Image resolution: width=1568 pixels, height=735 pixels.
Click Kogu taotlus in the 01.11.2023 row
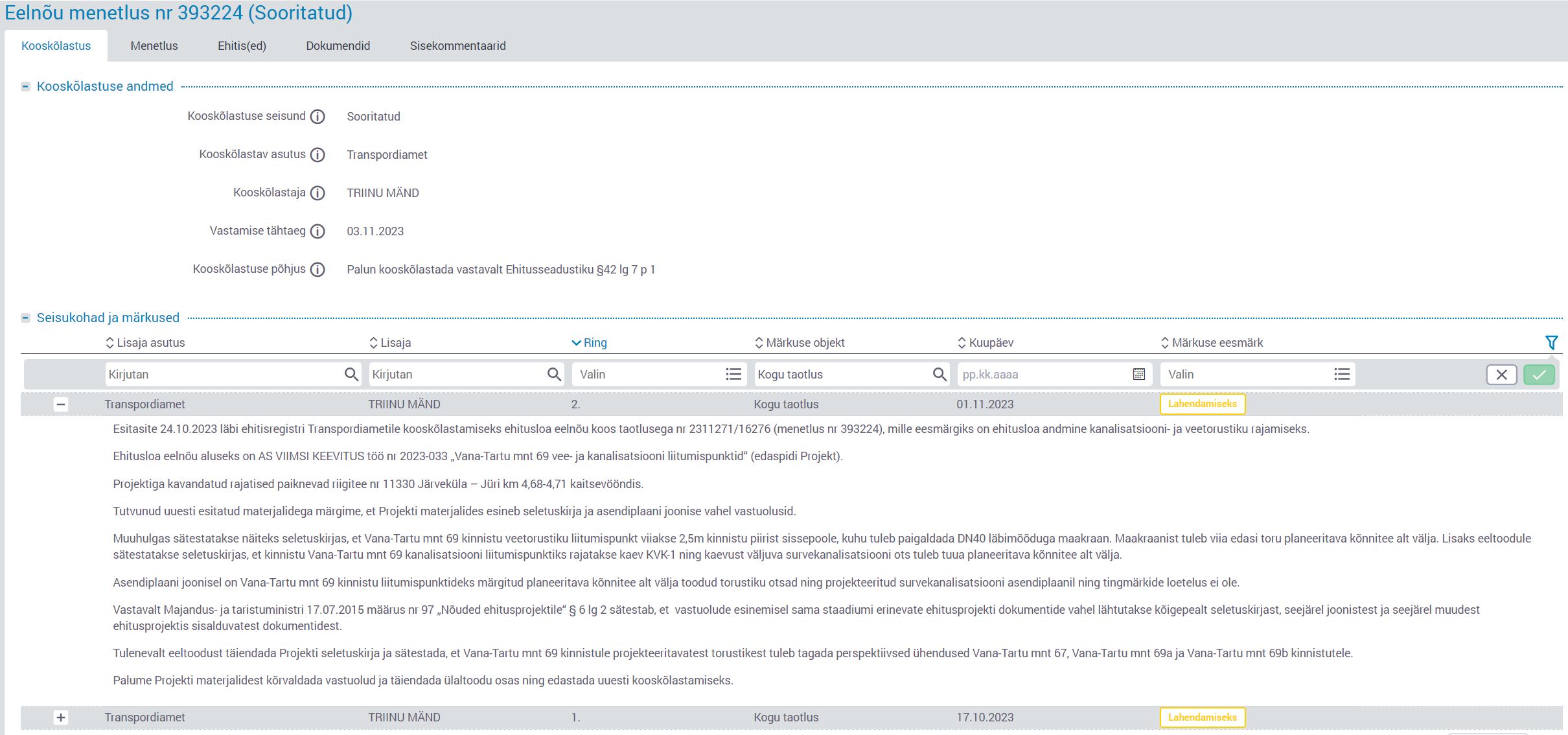point(786,404)
